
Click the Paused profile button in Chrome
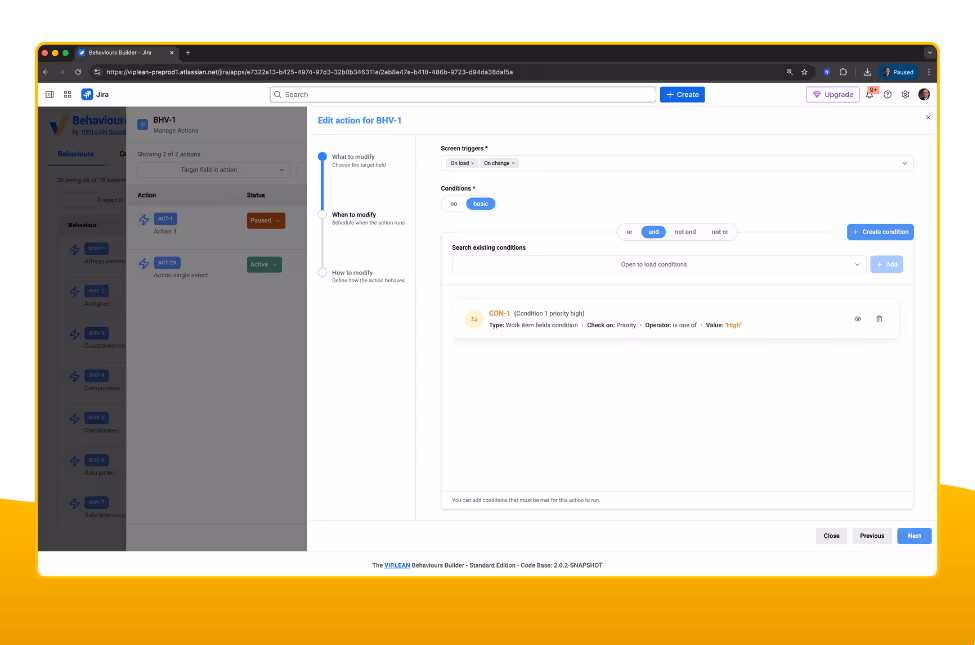[899, 72]
